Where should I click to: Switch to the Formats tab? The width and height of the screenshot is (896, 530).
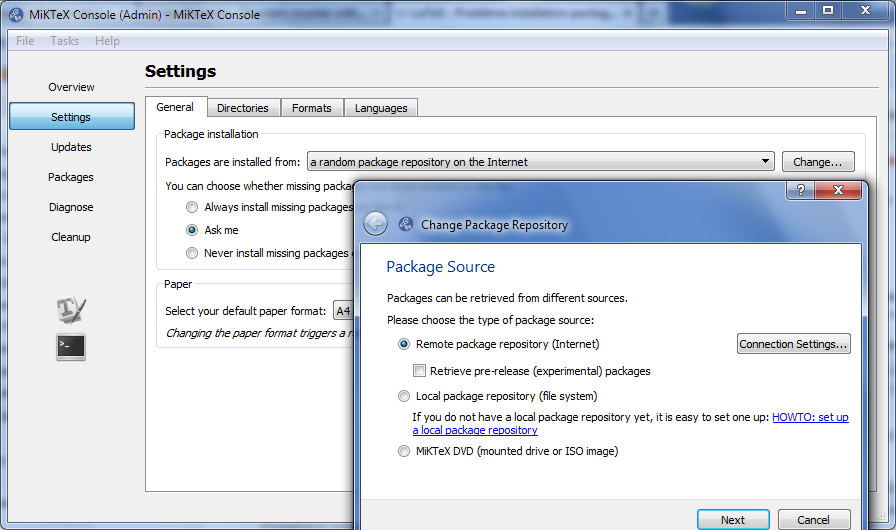click(x=312, y=108)
